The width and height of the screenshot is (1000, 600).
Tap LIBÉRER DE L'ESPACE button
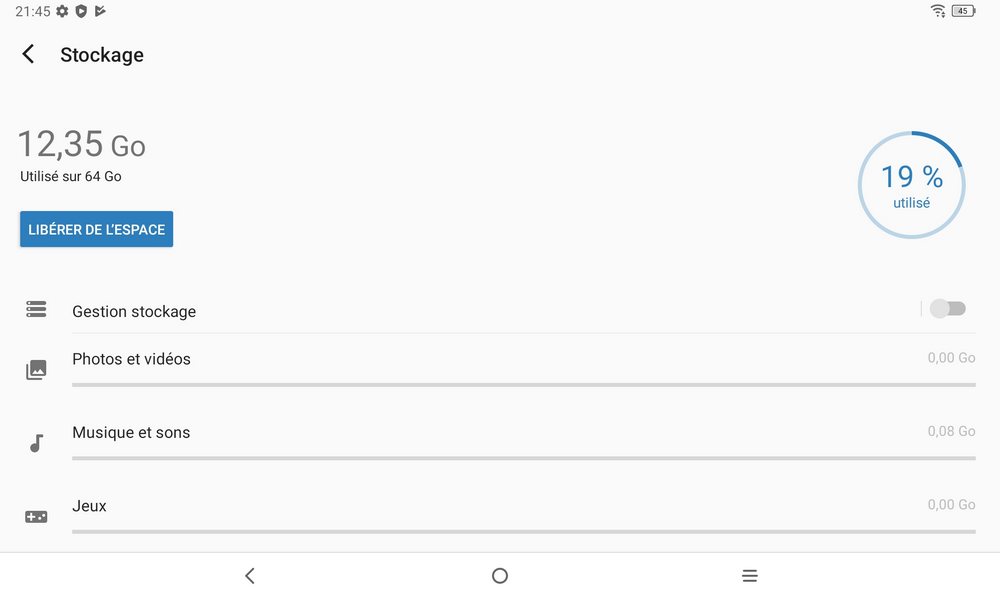(96, 229)
